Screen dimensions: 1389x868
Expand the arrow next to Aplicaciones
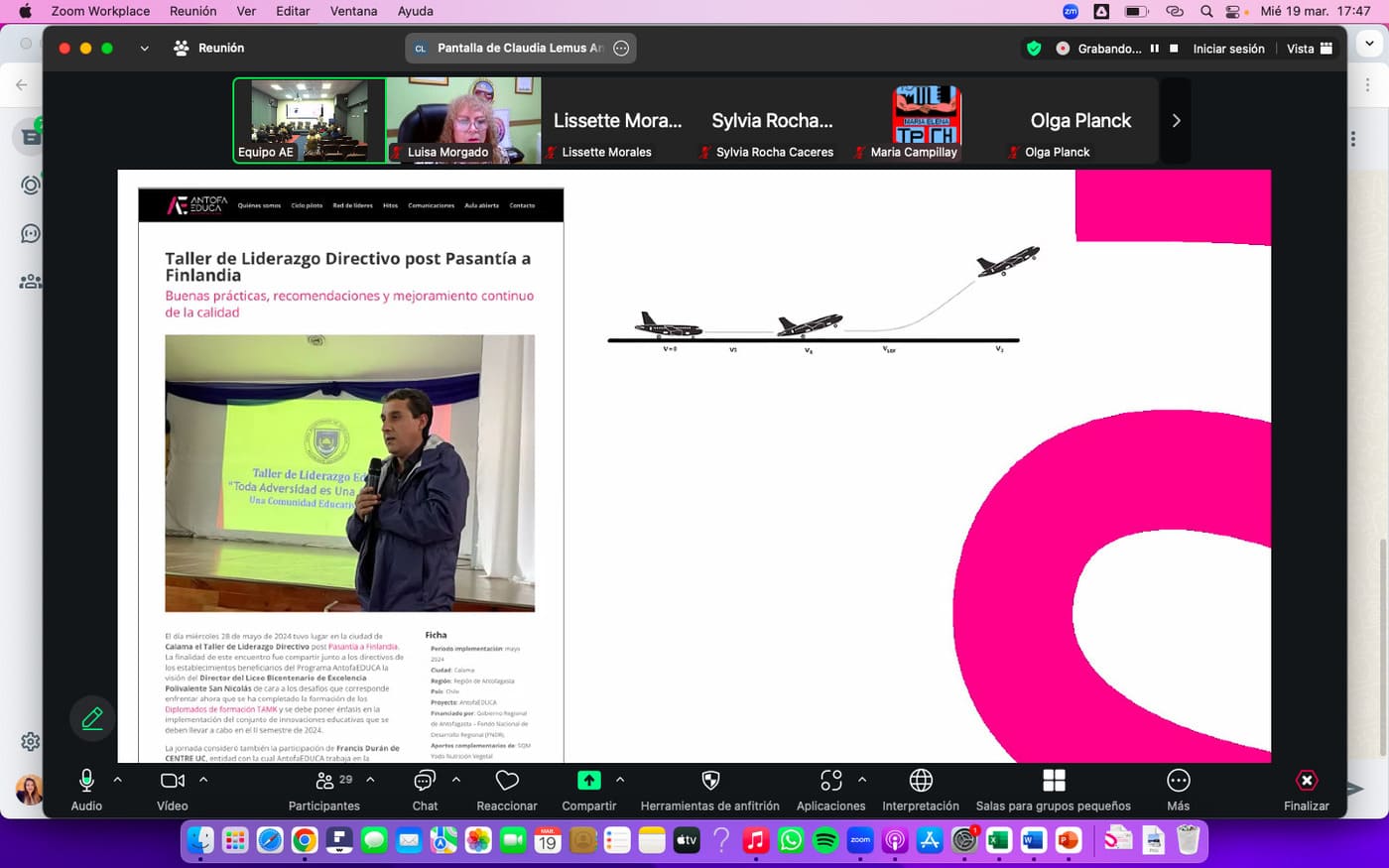point(862,780)
